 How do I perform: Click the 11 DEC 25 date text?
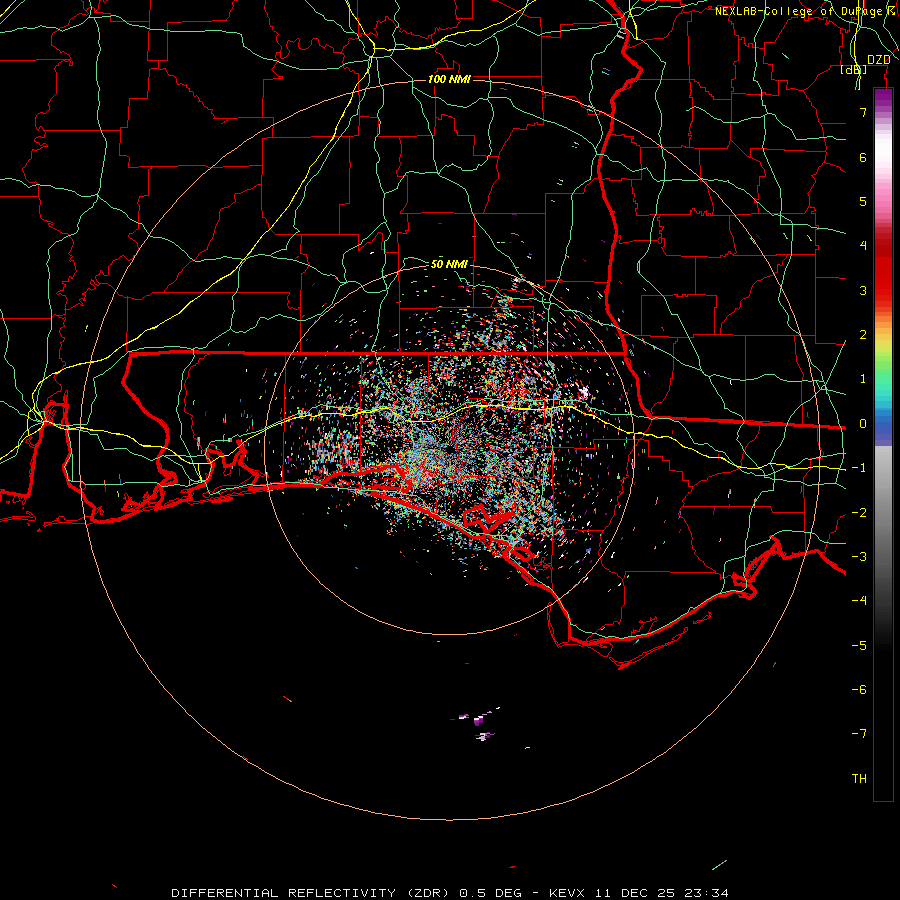coord(635,893)
